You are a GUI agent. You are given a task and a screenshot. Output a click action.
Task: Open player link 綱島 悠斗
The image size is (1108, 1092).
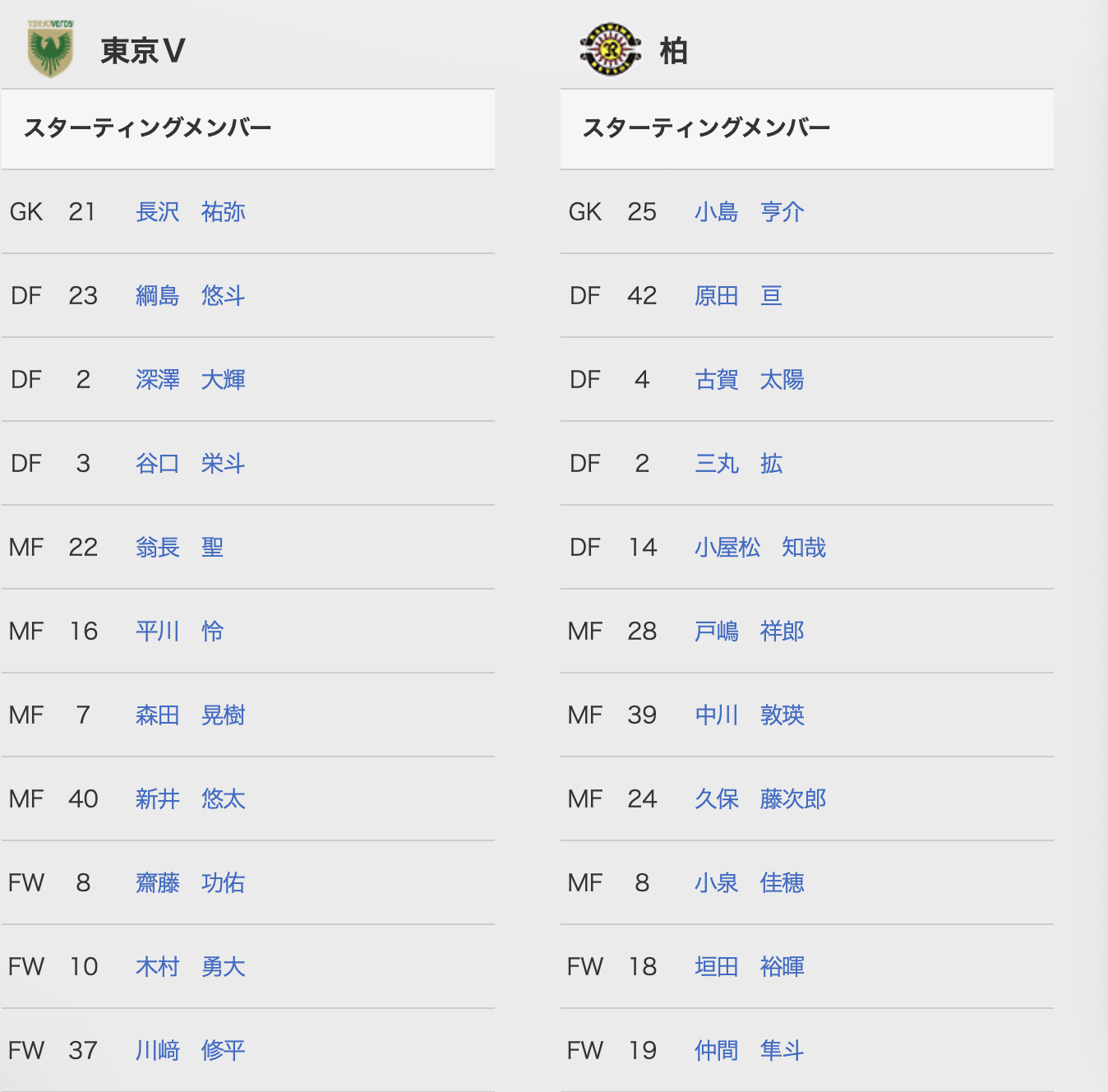191,296
